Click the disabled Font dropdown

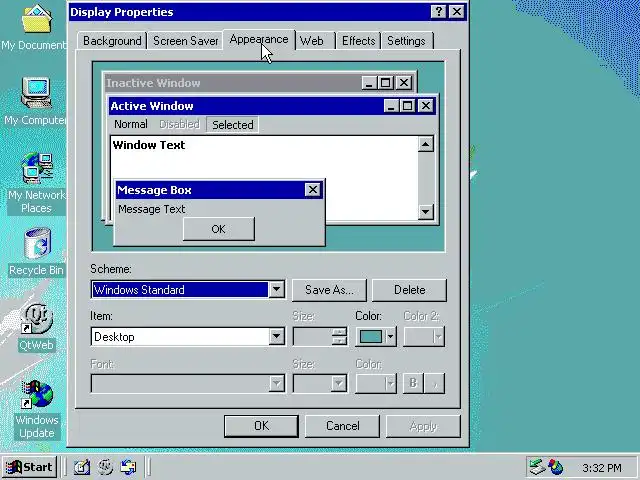[x=188, y=384]
